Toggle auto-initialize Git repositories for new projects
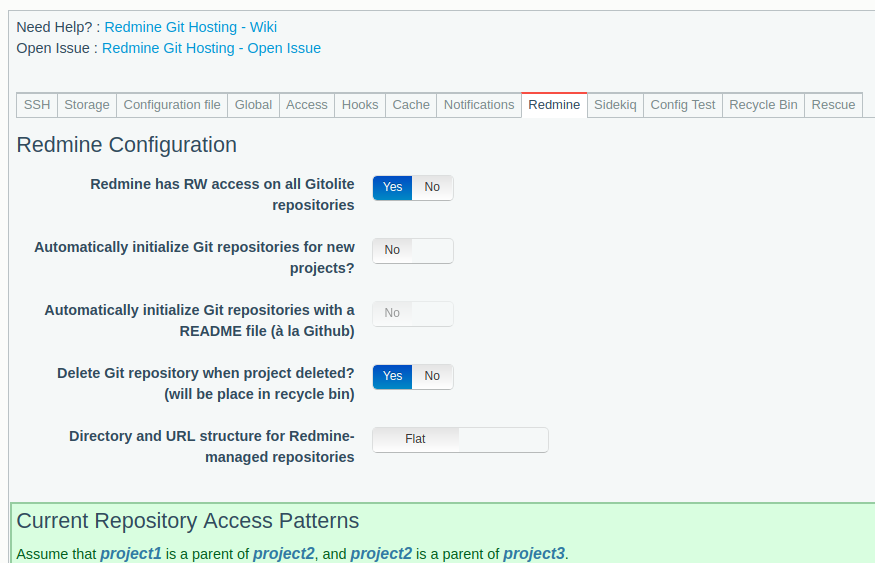Image resolution: width=875 pixels, height=563 pixels. pos(413,251)
